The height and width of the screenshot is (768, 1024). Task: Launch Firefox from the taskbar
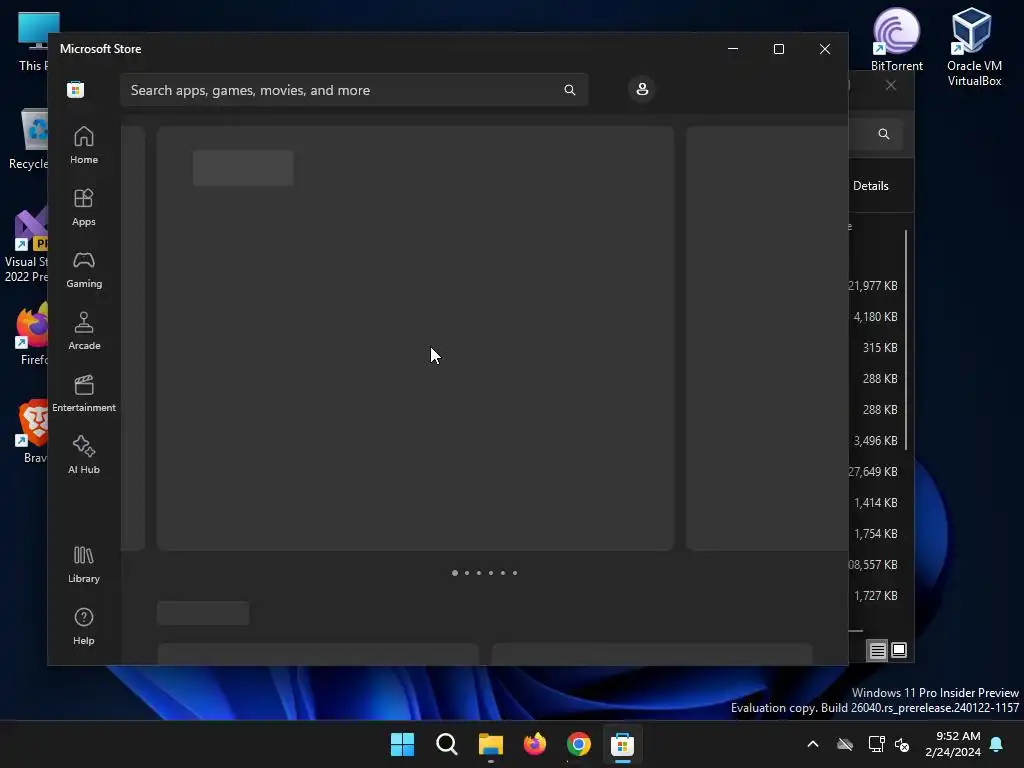coord(535,744)
